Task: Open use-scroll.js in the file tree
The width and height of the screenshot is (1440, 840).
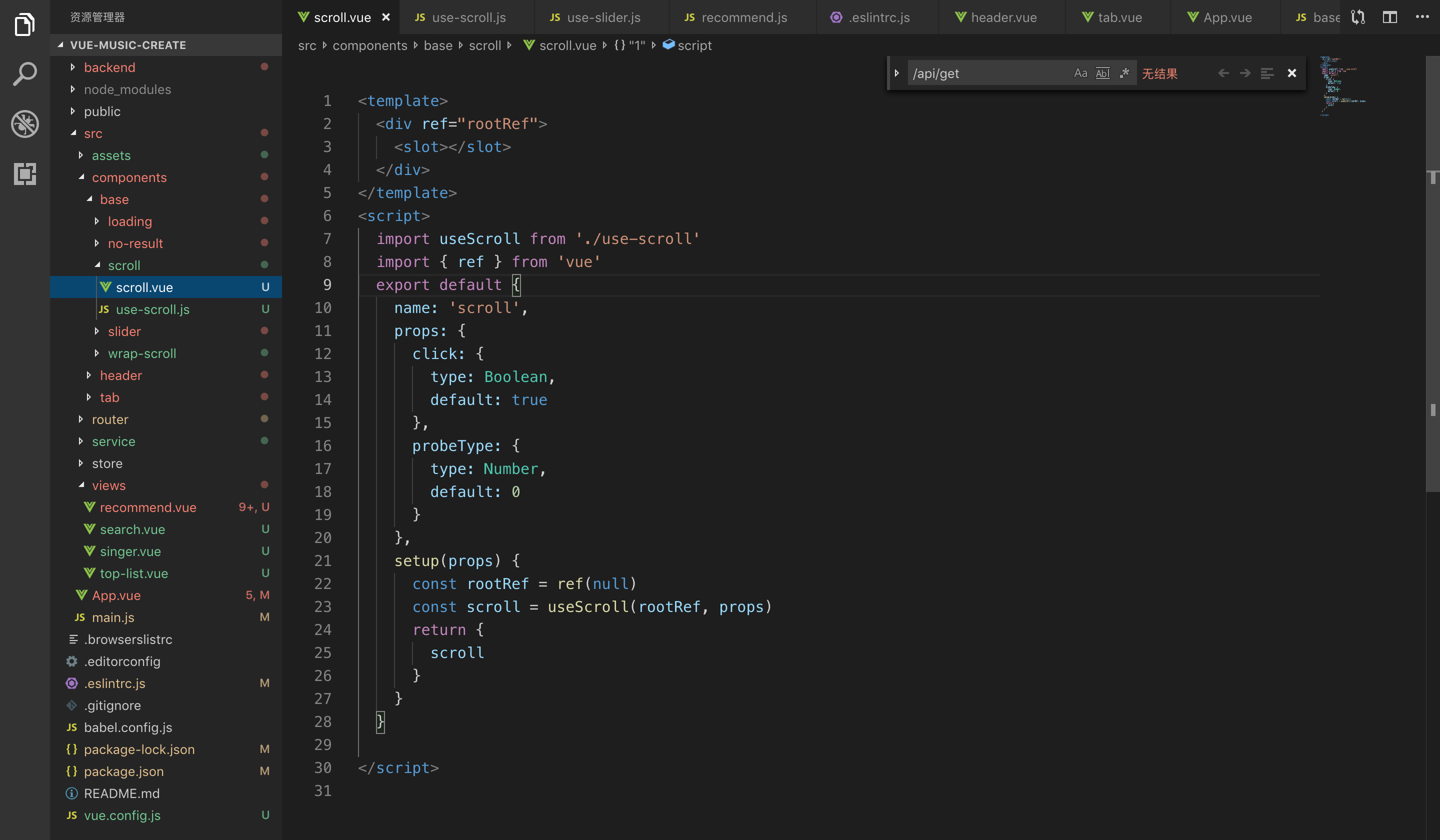Action: pyautogui.click(x=165, y=309)
